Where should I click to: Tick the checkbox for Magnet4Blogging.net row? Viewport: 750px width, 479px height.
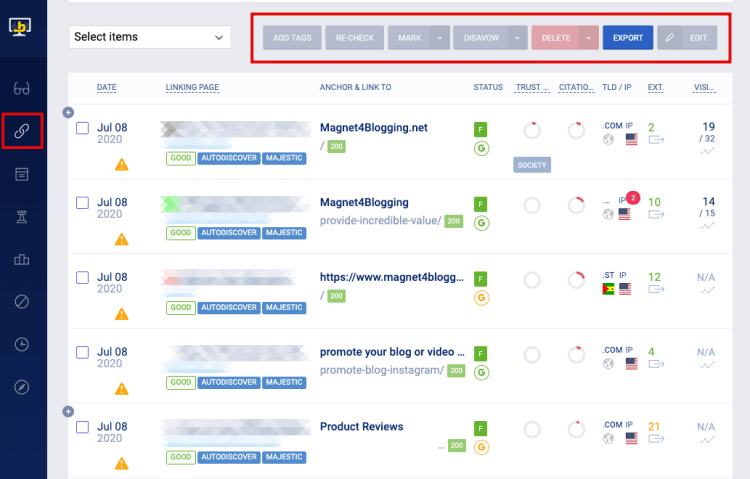[x=82, y=128]
